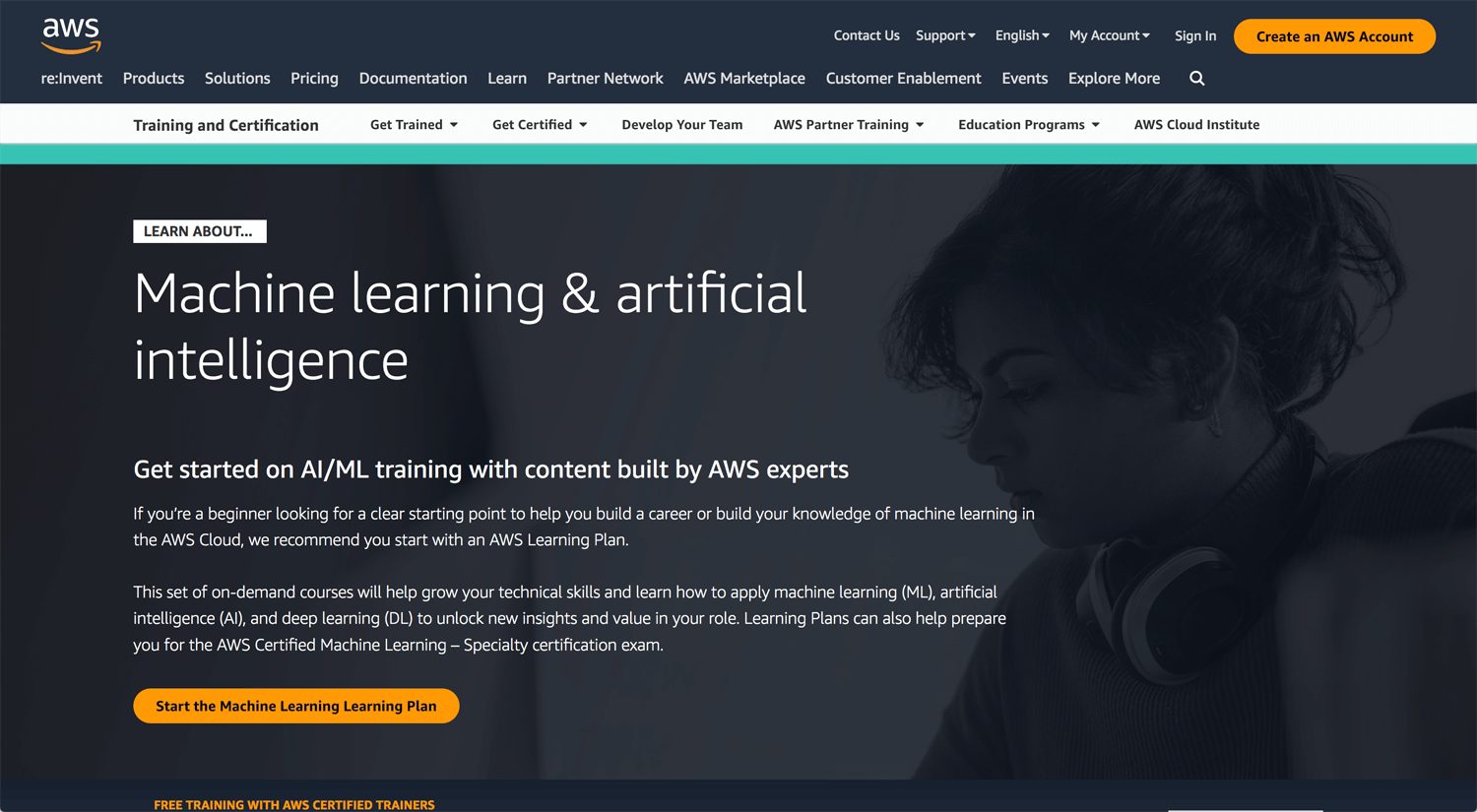Open Develop Your Team link
This screenshot has width=1477, height=812.
point(681,125)
